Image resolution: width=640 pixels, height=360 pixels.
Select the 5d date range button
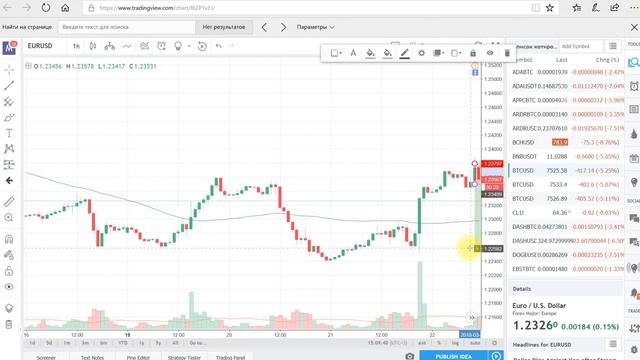coord(49,343)
